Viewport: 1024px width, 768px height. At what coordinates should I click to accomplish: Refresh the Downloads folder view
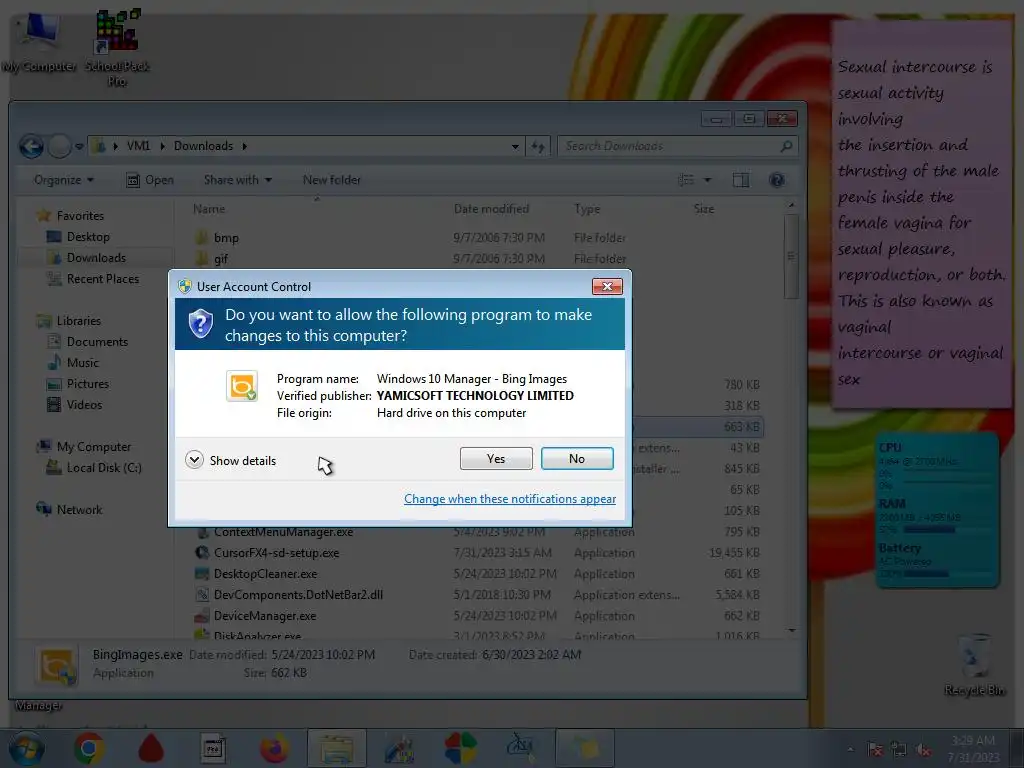click(537, 146)
